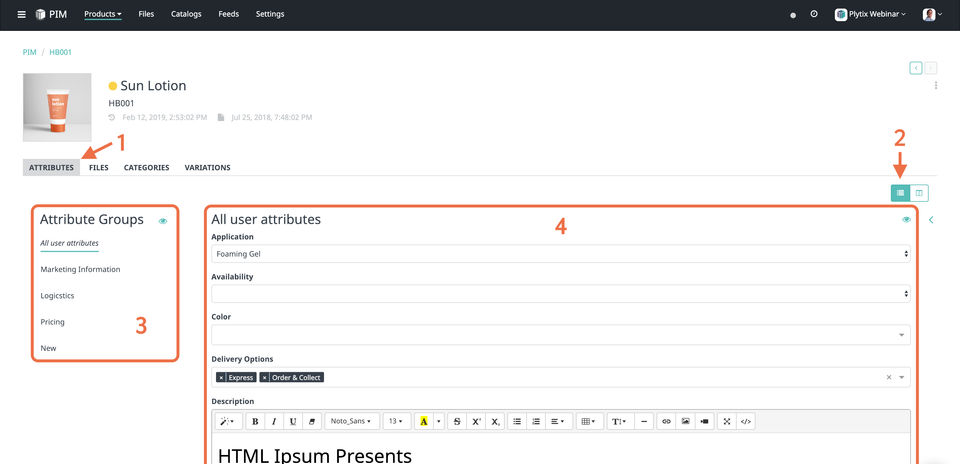Viewport: 960px width, 464px height.
Task: Pick the yellow text highlight color button
Action: tap(424, 421)
